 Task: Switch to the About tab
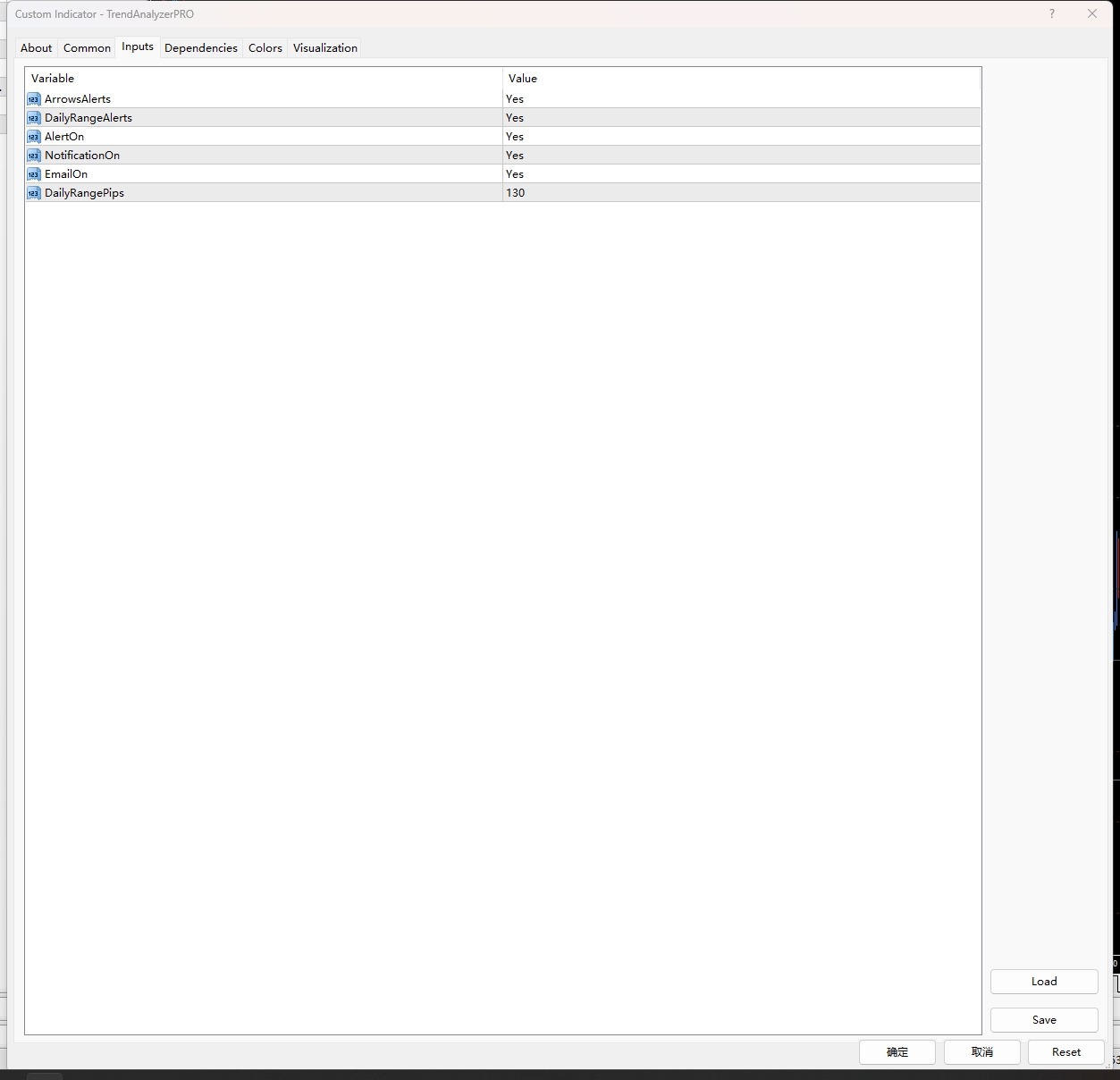click(x=37, y=48)
